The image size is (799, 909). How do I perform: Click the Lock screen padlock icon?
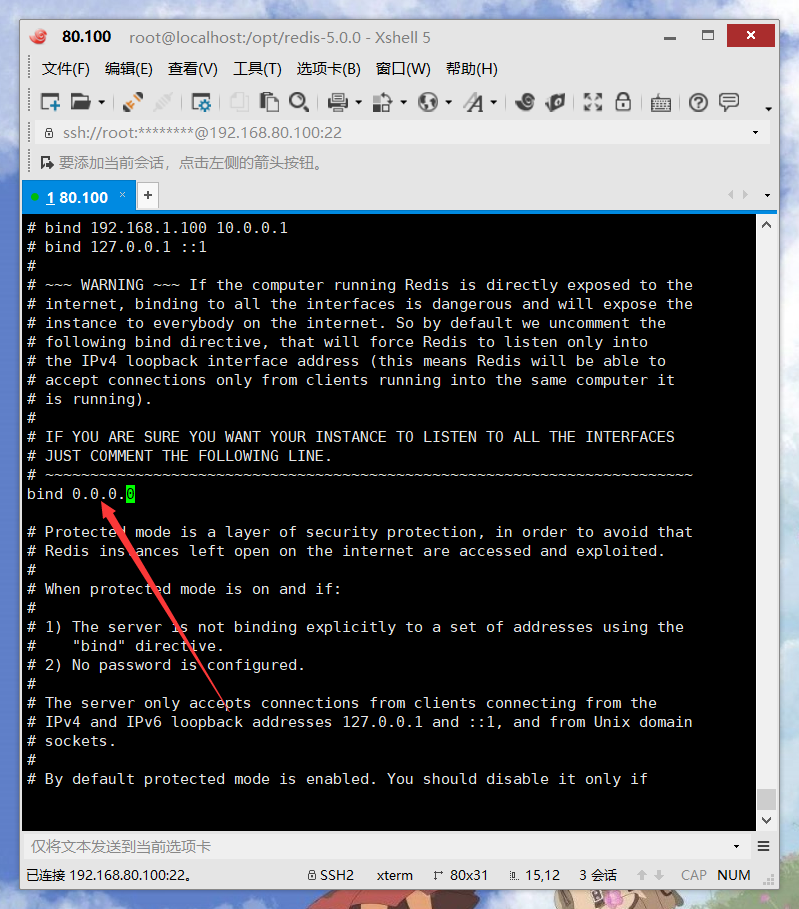(623, 102)
